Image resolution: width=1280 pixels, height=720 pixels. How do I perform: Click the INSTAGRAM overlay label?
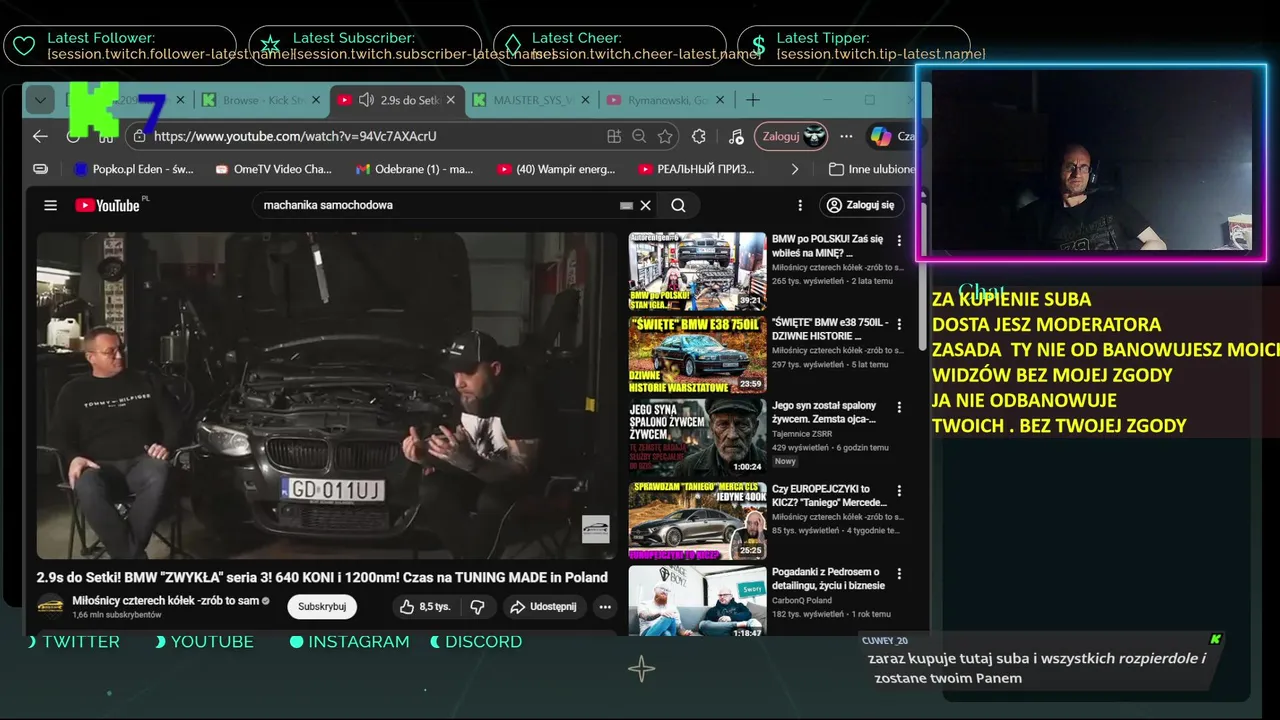tap(358, 642)
